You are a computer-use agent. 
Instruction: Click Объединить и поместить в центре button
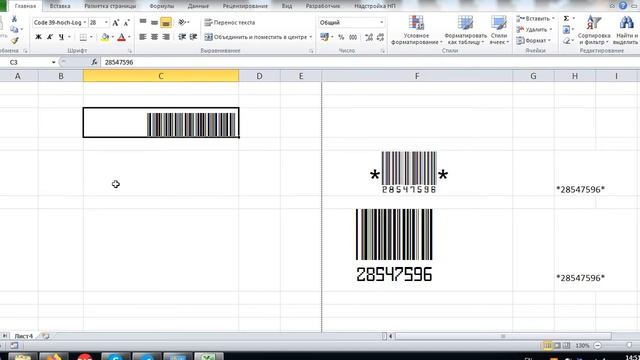(x=256, y=37)
